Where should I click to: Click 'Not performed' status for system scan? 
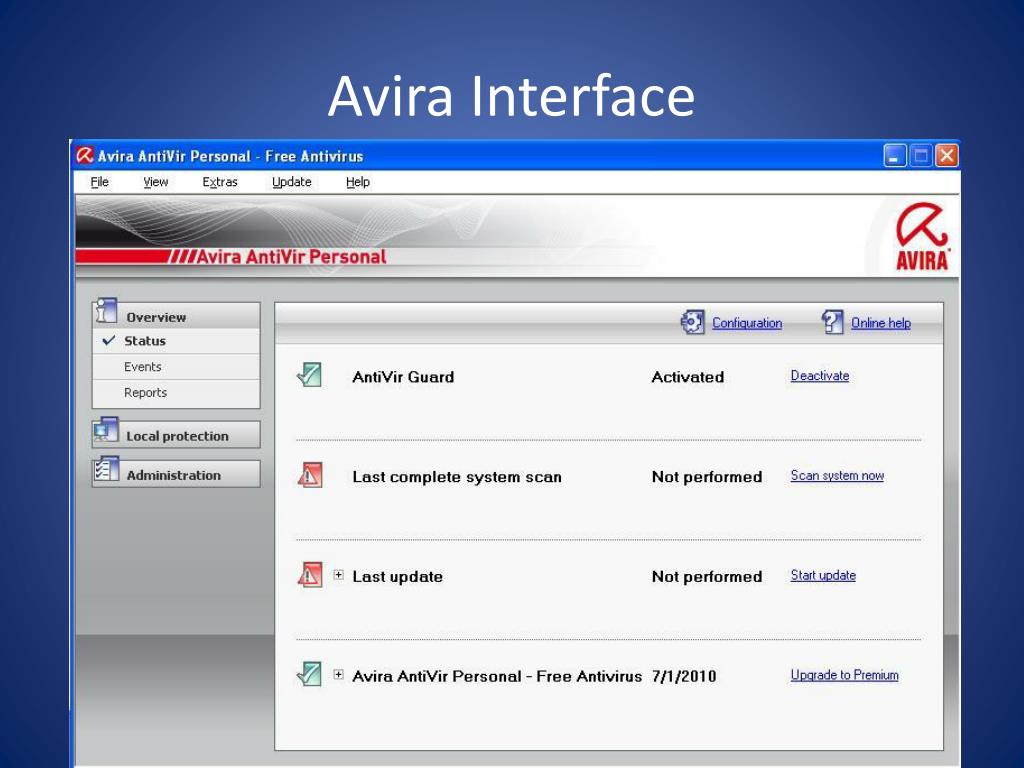[x=707, y=477]
